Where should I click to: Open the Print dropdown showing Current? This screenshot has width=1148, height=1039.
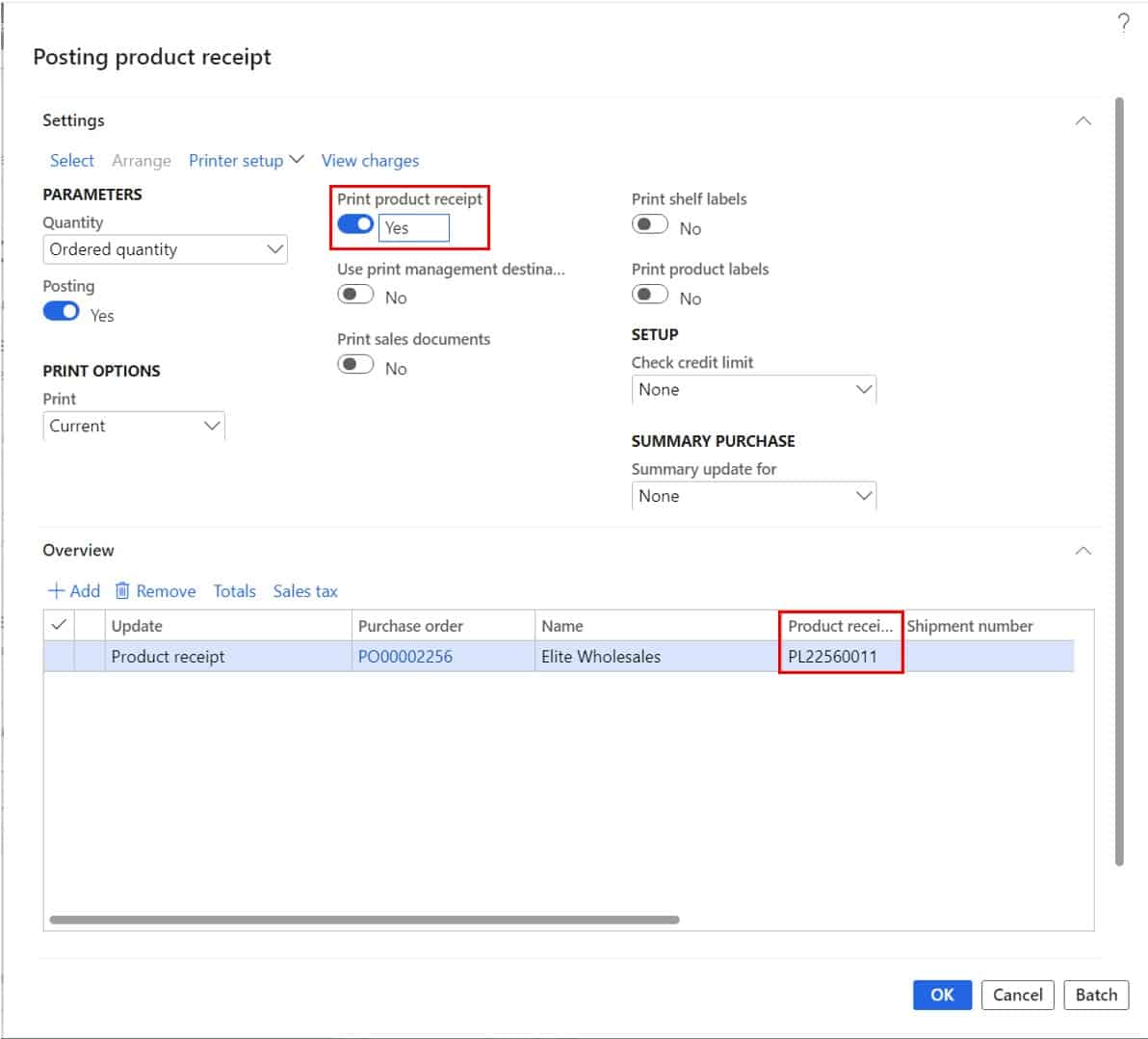(x=133, y=426)
